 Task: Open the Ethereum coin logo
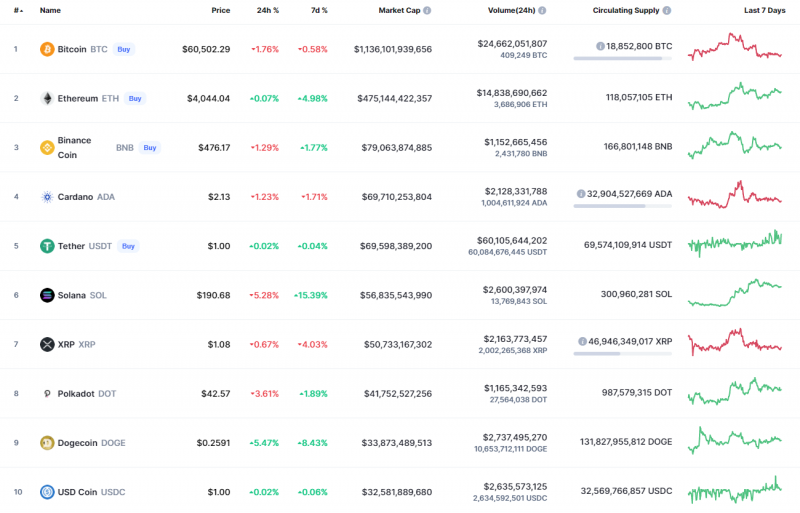(x=47, y=99)
